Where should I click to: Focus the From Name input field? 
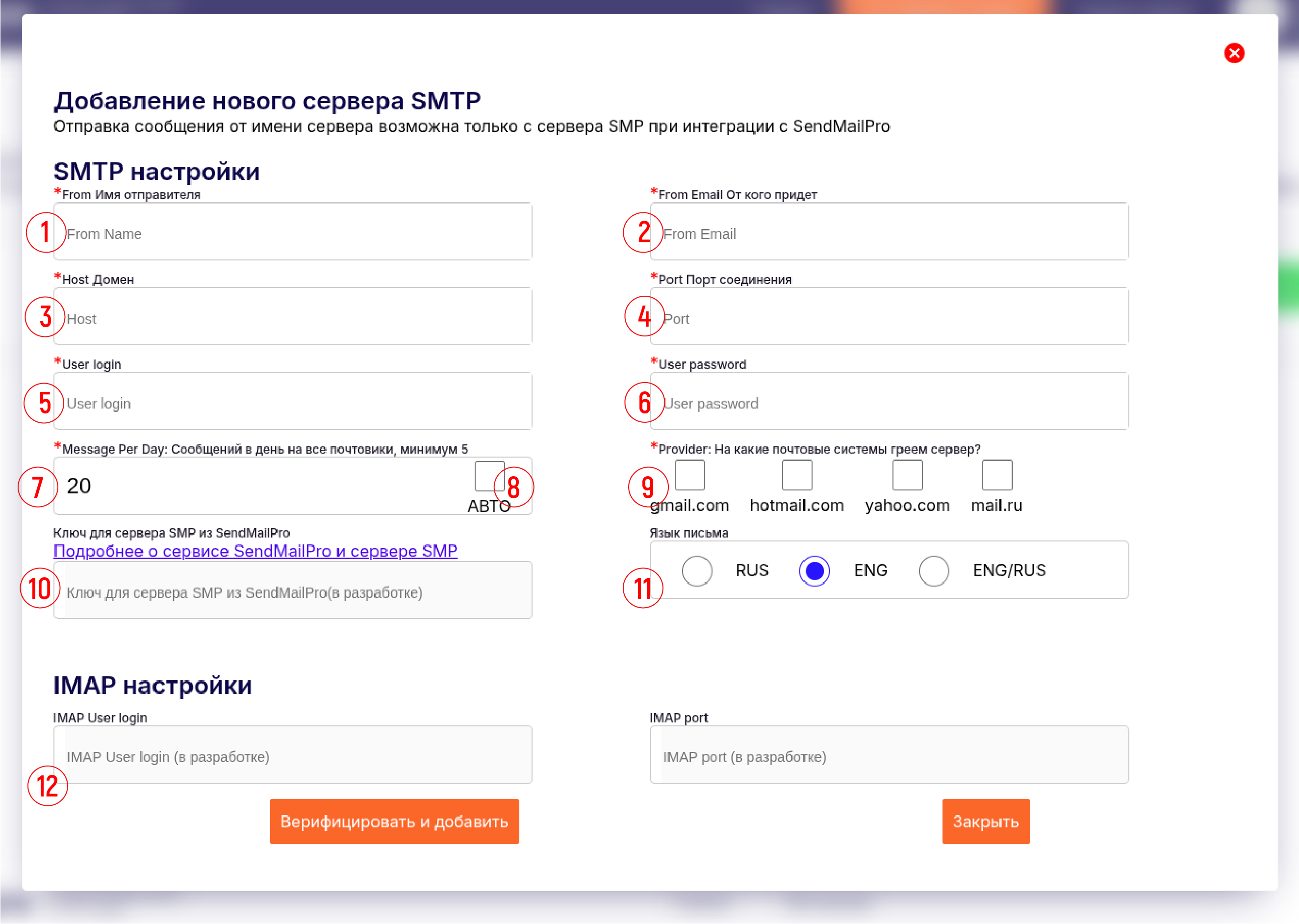(x=293, y=231)
